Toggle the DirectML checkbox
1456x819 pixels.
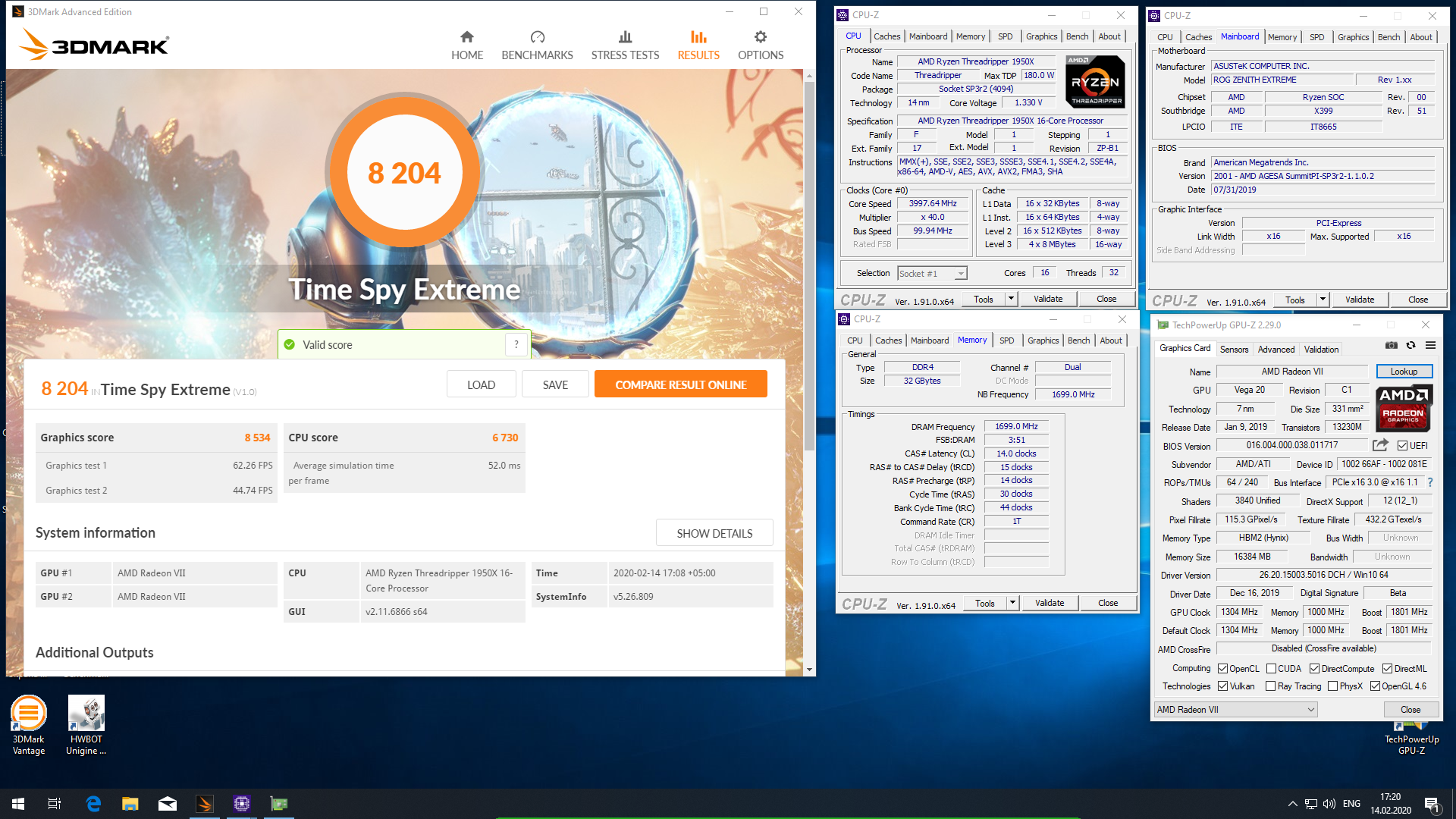point(1387,669)
